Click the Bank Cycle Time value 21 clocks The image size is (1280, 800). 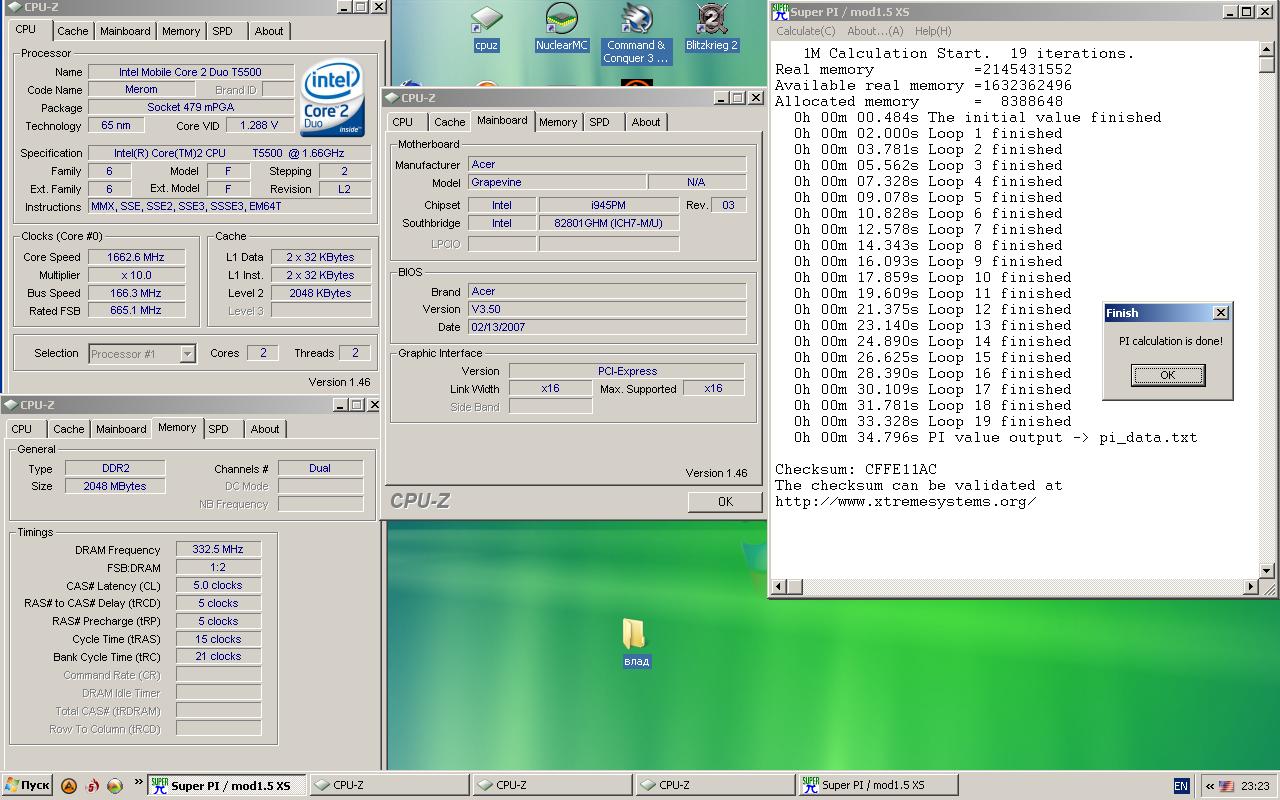tap(218, 657)
